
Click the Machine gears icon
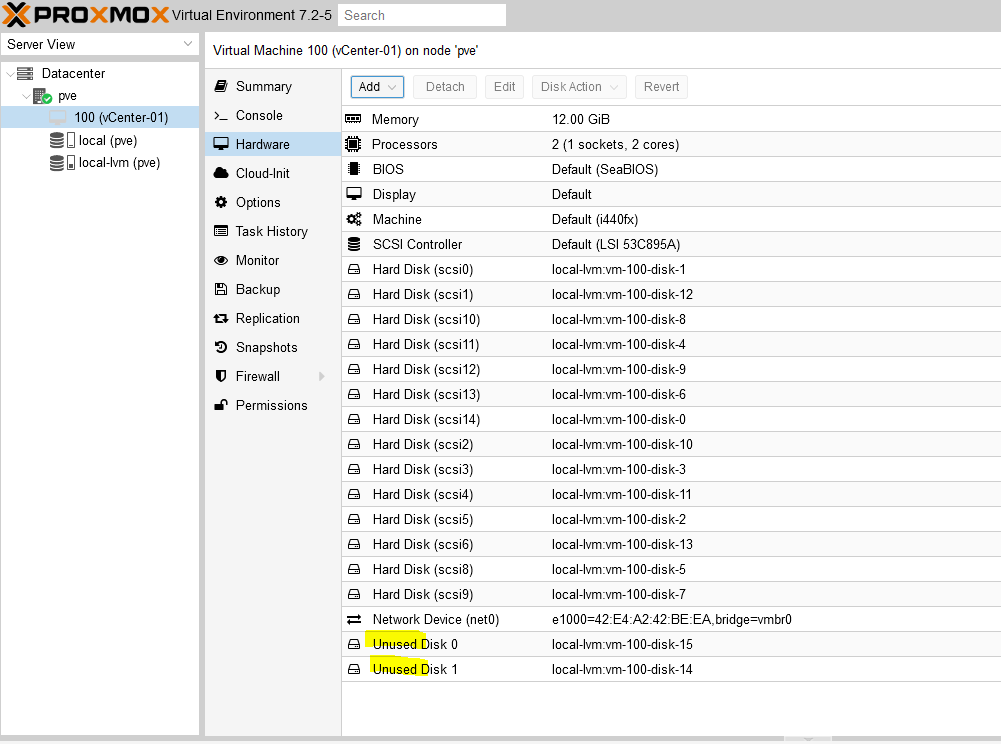point(353,219)
